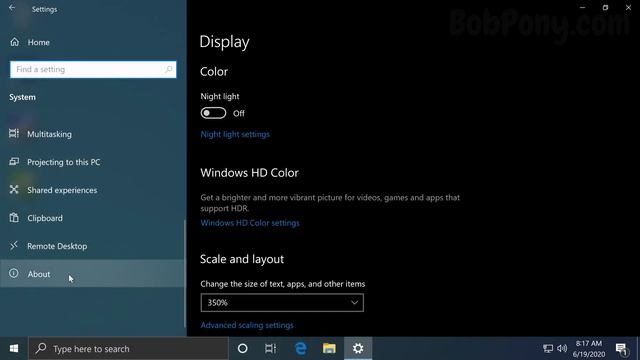
Task: Turn on the Night light toggle
Action: tap(213, 113)
